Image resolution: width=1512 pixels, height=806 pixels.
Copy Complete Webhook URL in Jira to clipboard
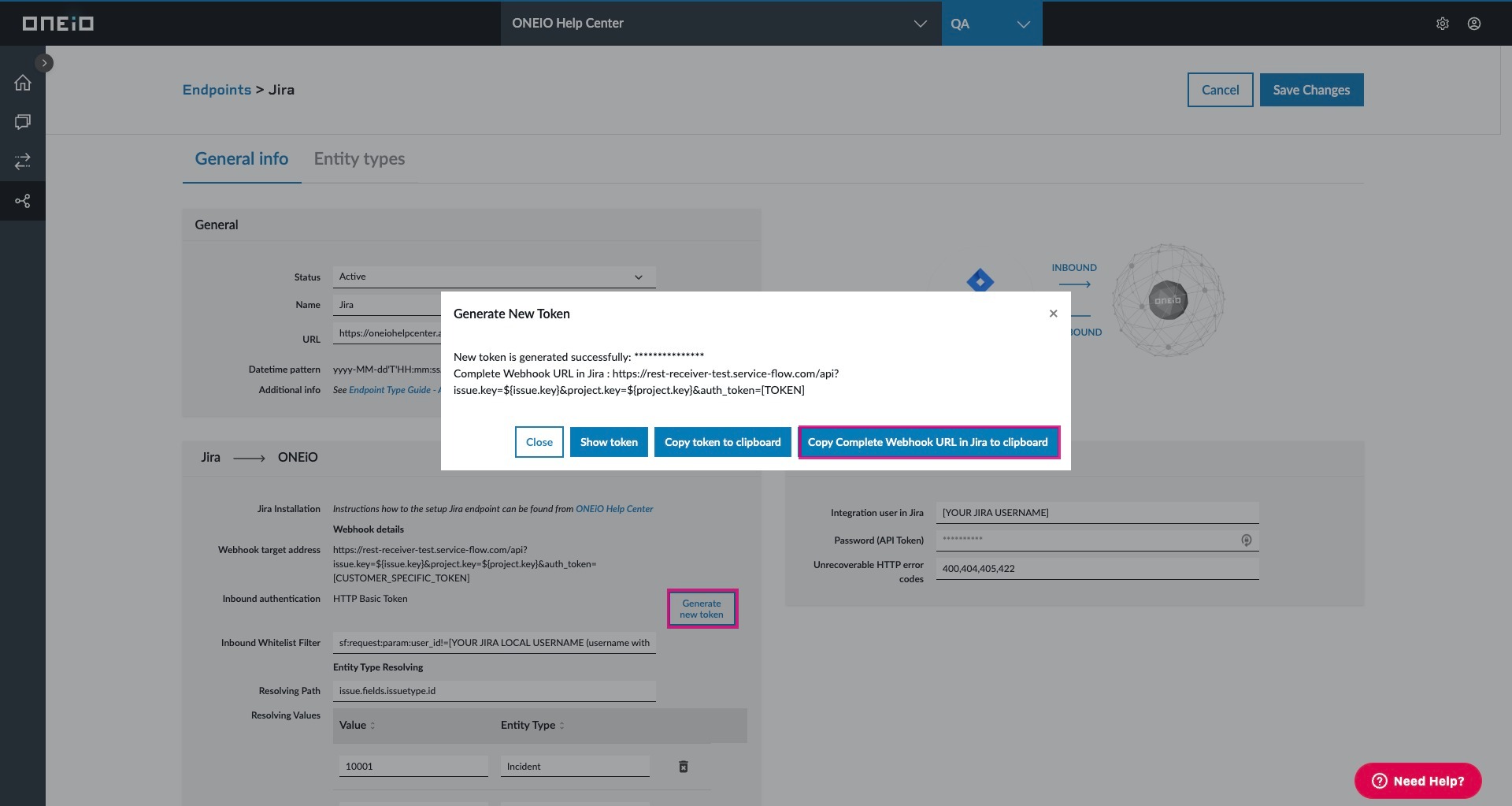coord(928,442)
